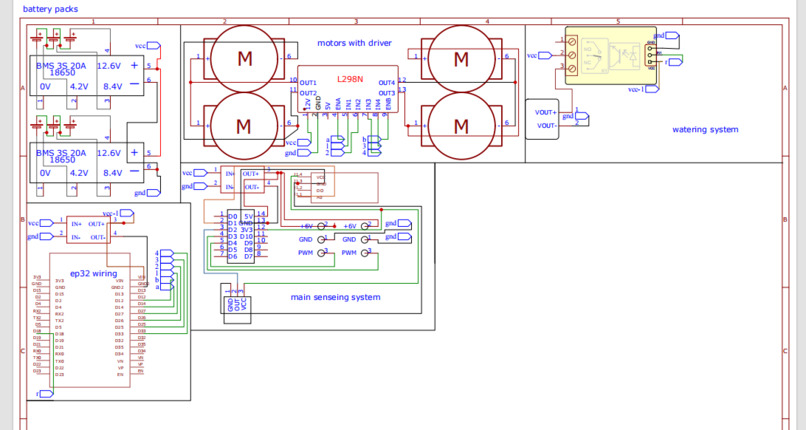
Task: Click the gnd flag above the relay header
Action: pyautogui.click(x=666, y=35)
